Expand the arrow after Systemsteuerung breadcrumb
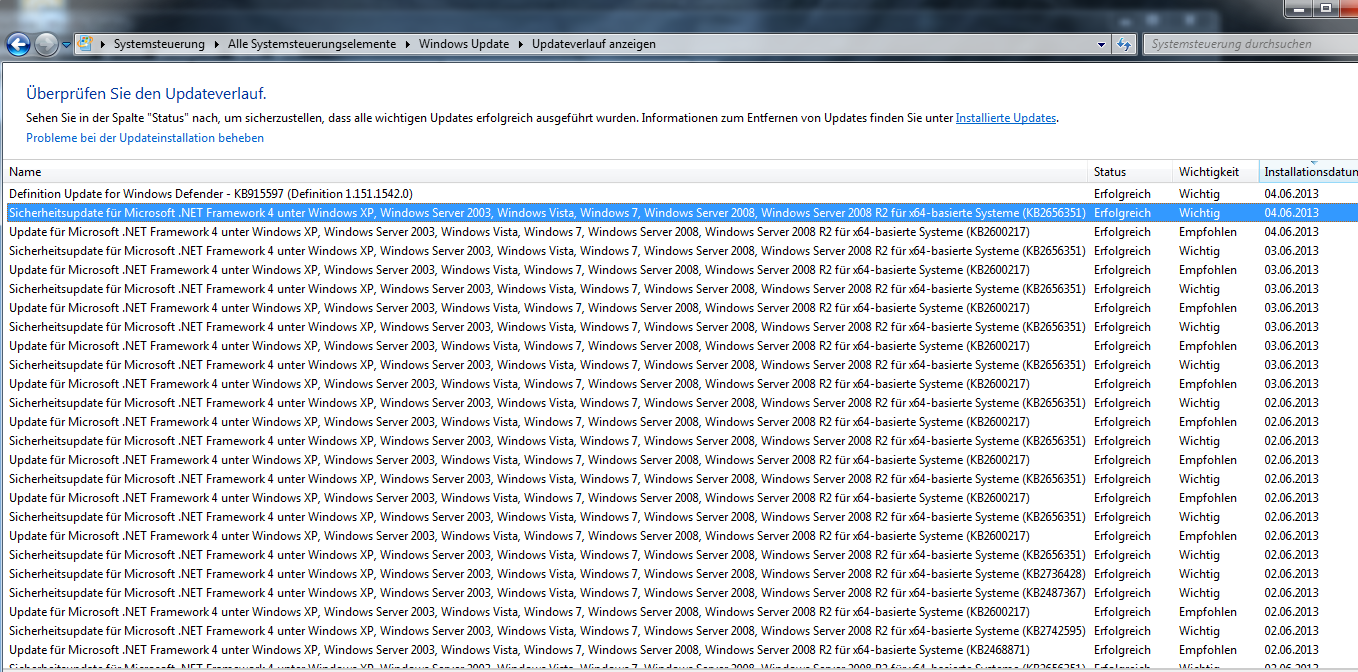The image size is (1358, 672). click(x=215, y=44)
